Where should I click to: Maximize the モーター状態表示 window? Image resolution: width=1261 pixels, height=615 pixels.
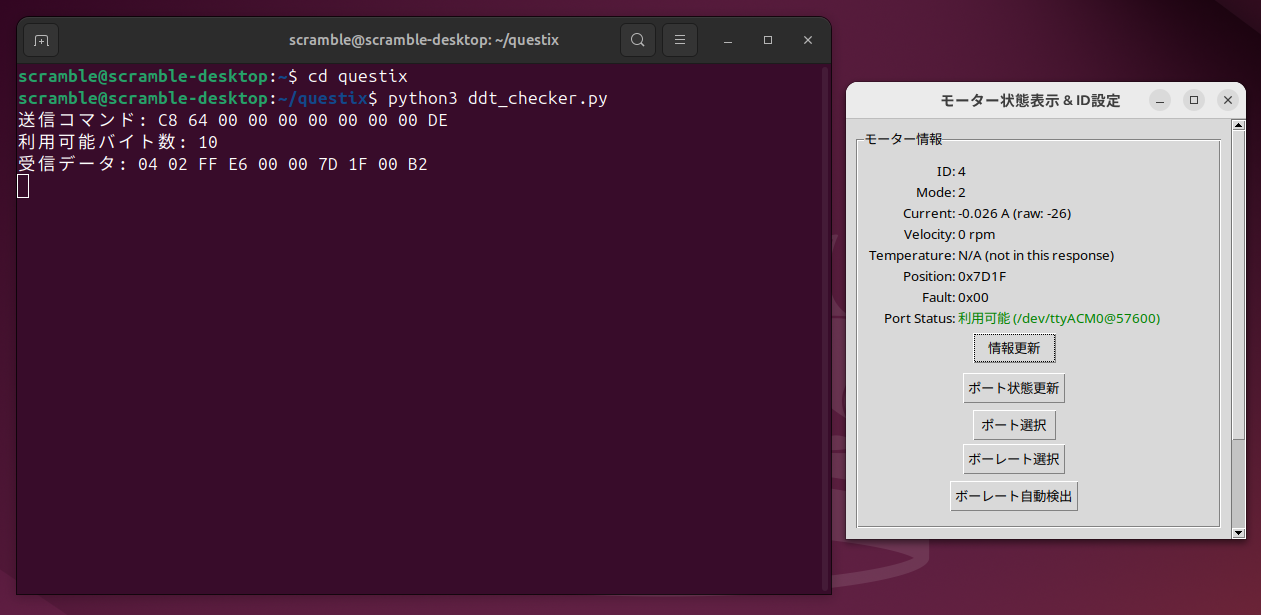coord(1194,100)
